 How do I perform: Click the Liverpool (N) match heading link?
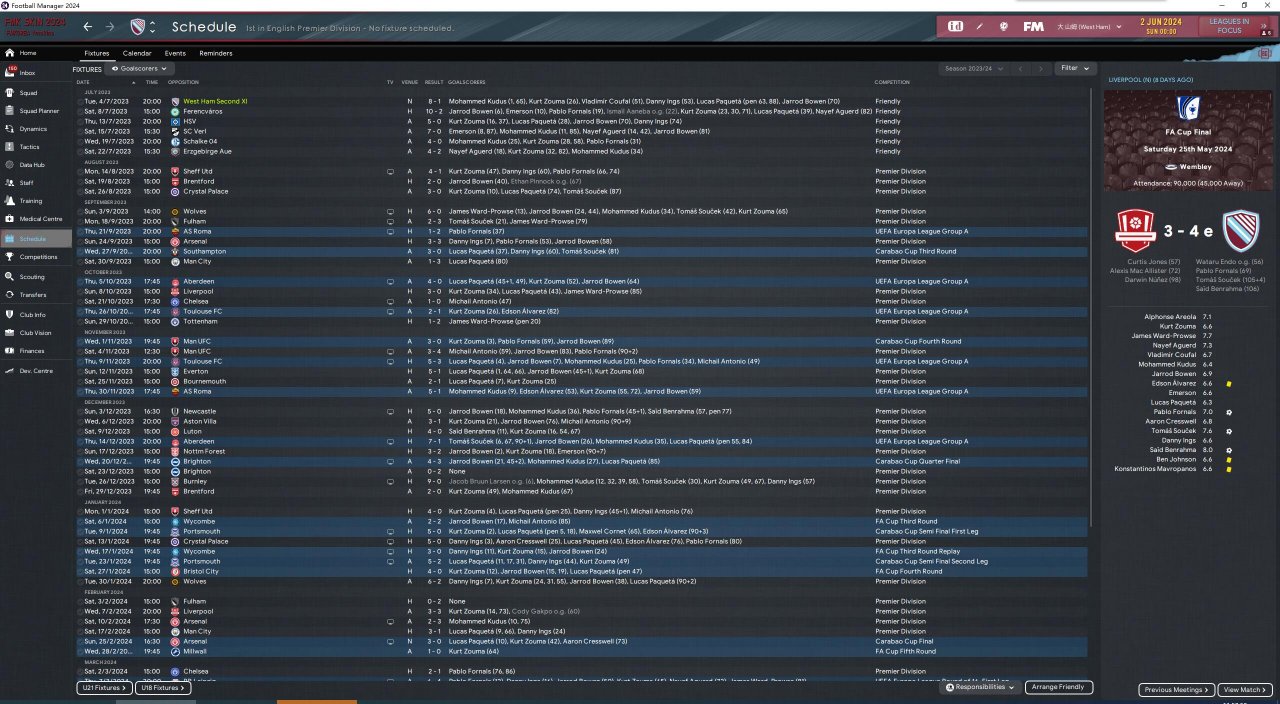pyautogui.click(x=1150, y=79)
